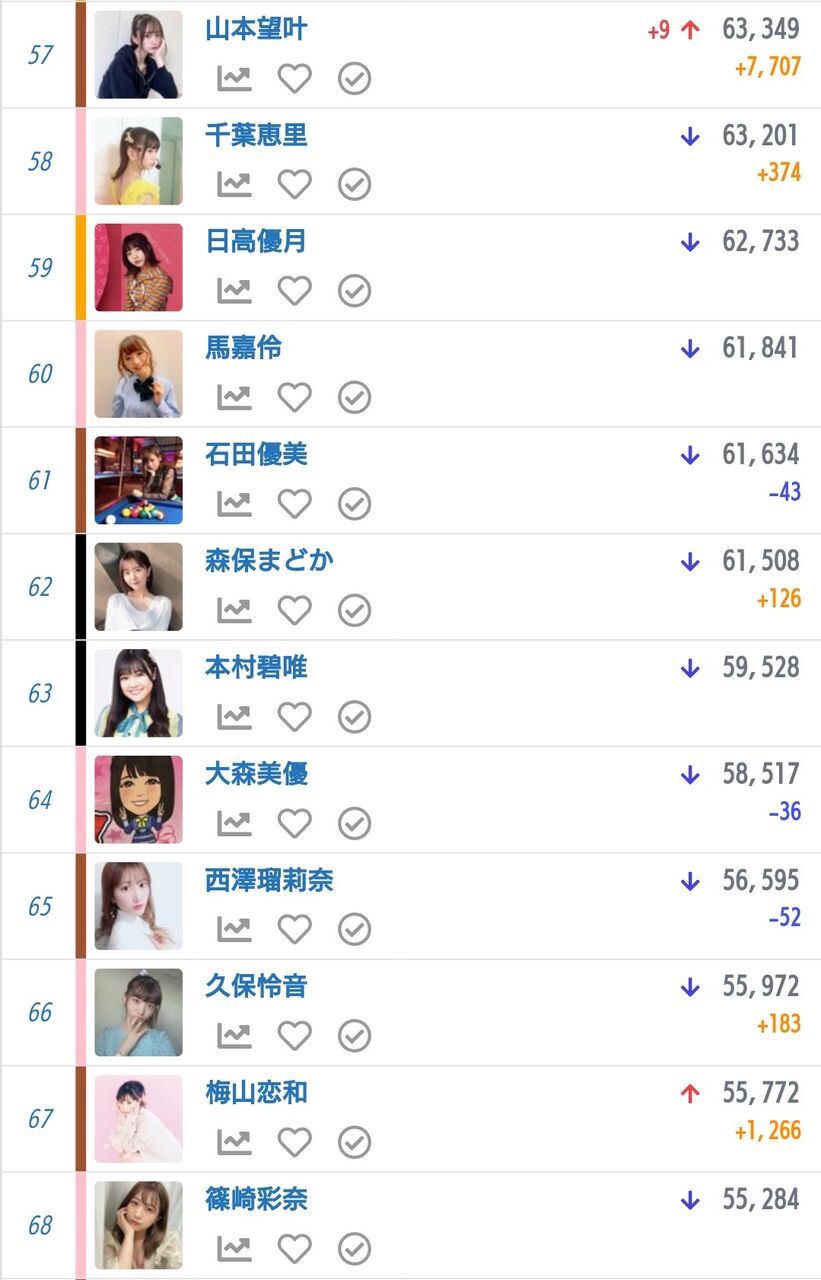Open trend chart for 森保まどか
The width and height of the screenshot is (821, 1280).
(234, 610)
